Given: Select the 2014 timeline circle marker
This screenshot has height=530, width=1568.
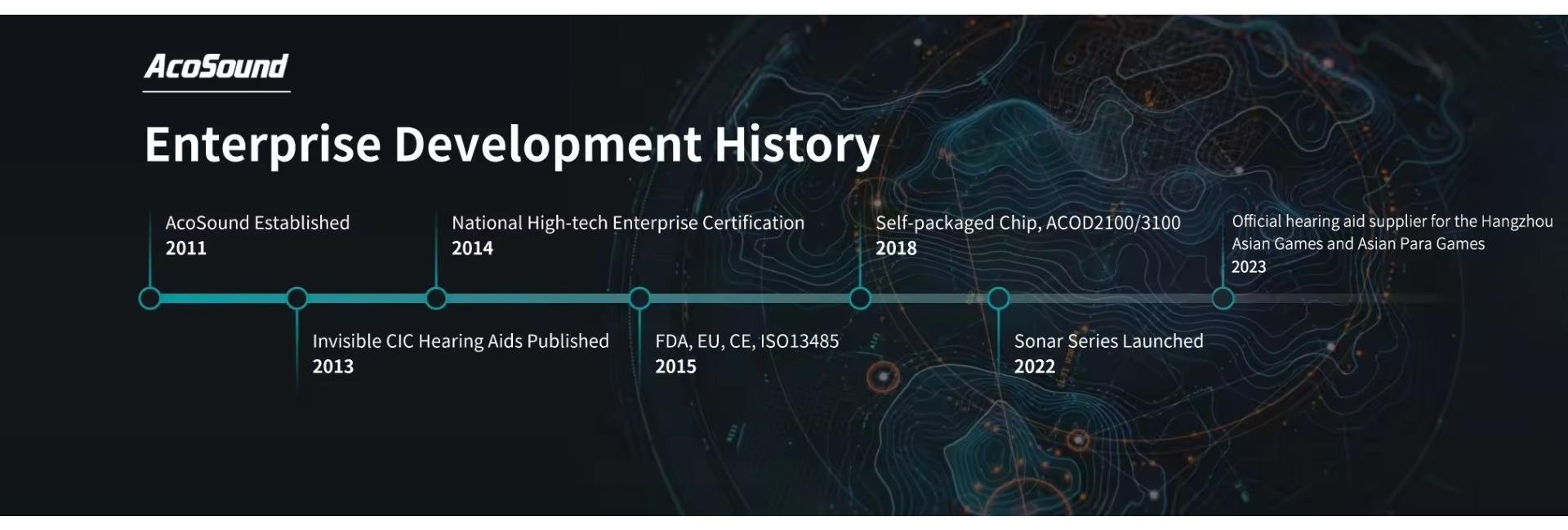Looking at the screenshot, I should pos(436,298).
